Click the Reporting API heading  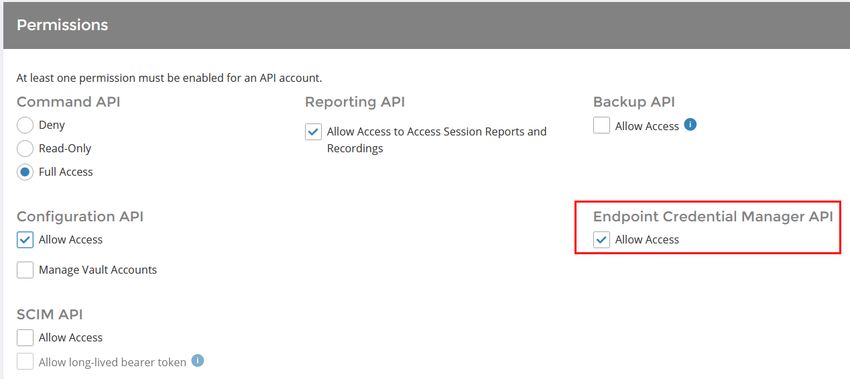tap(355, 102)
